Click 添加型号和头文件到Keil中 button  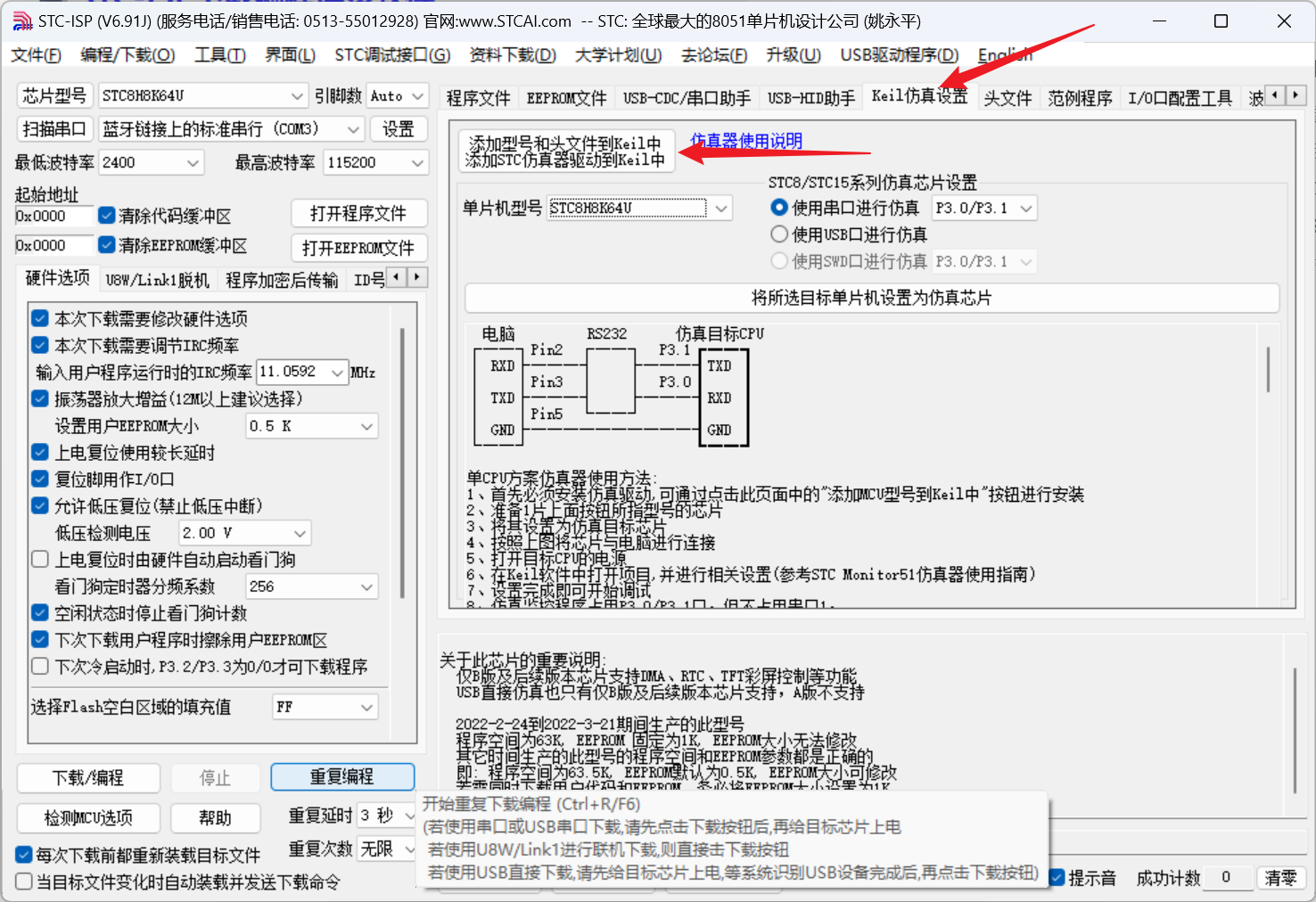click(565, 152)
